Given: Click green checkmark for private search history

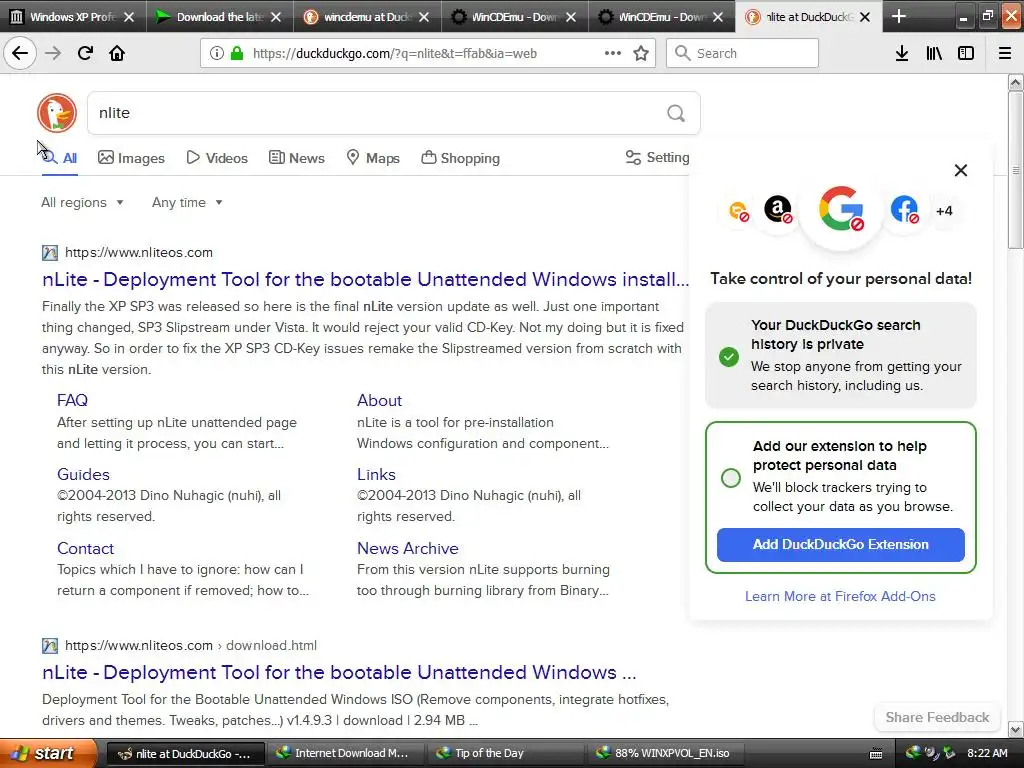Looking at the screenshot, I should click(729, 357).
